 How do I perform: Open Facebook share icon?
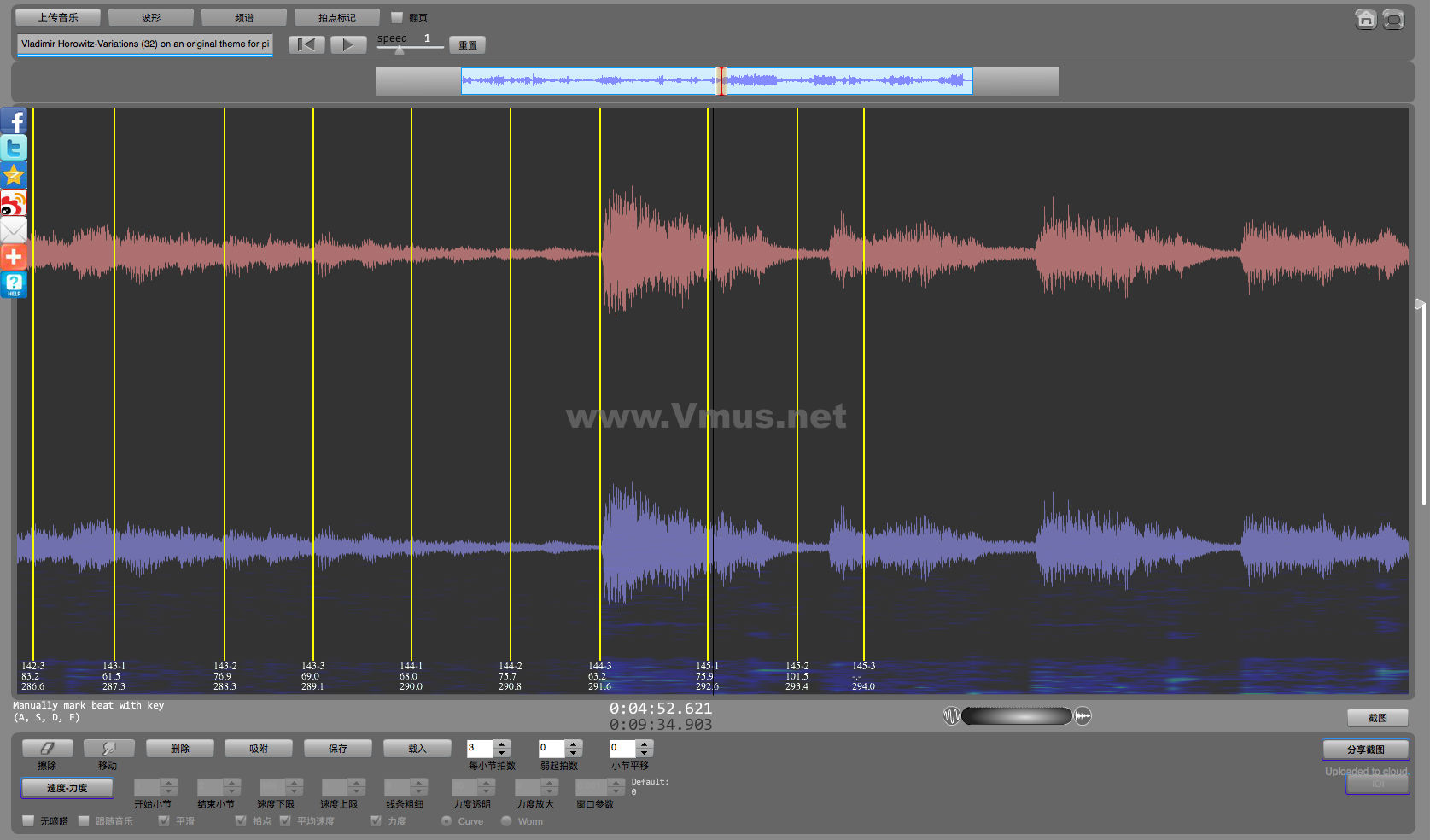pyautogui.click(x=14, y=120)
